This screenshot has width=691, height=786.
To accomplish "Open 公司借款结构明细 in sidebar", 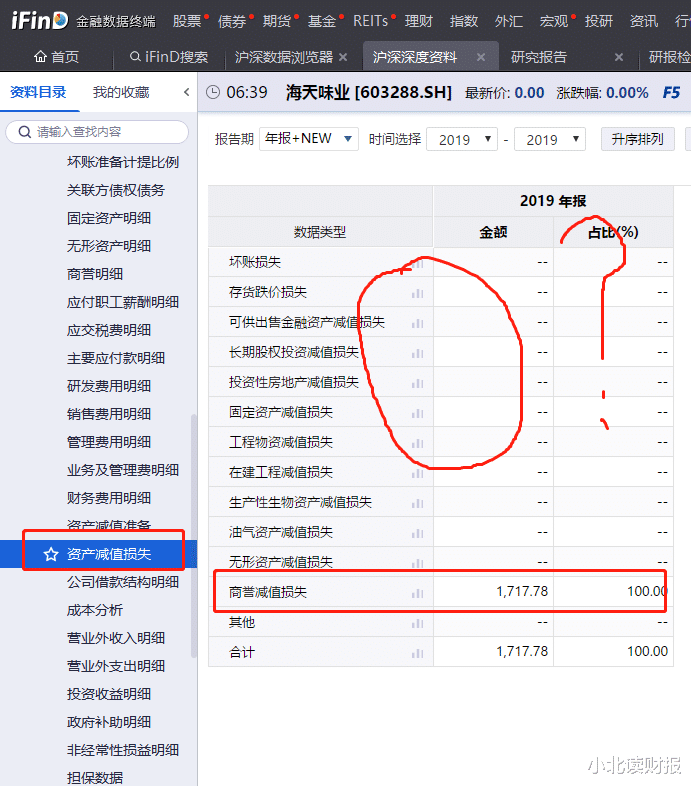I will point(123,582).
